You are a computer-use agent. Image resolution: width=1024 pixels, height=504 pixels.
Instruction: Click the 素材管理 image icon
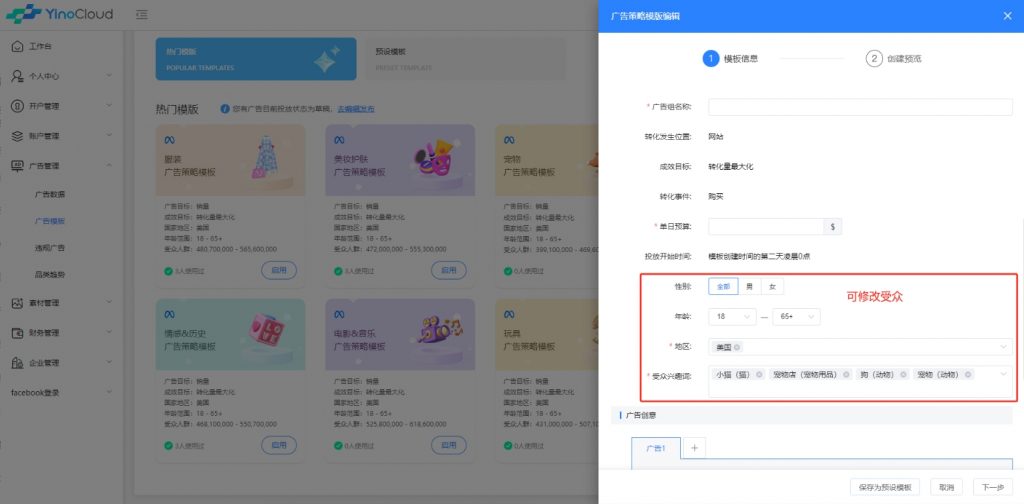tap(18, 303)
